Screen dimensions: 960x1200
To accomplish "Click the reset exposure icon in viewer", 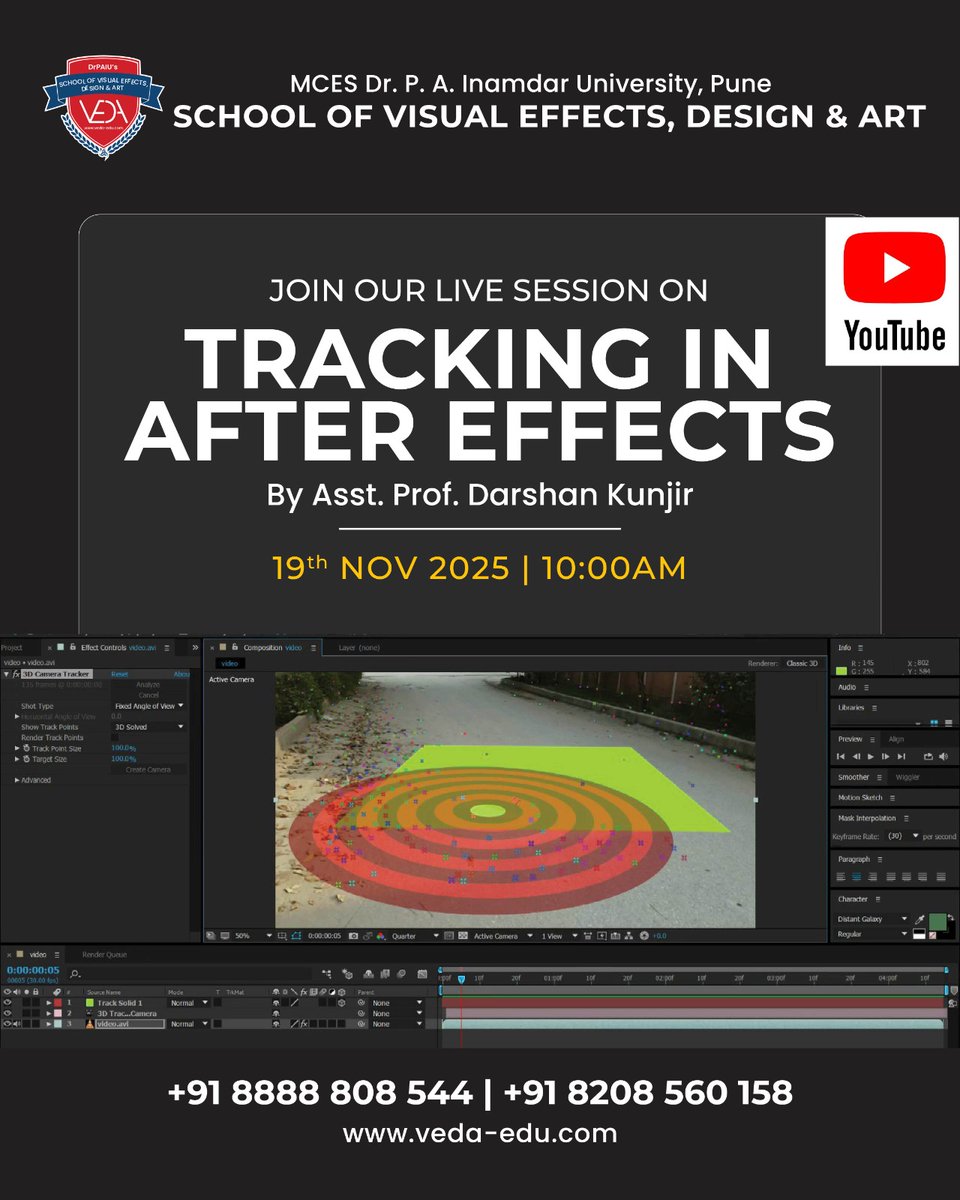I will [x=644, y=936].
